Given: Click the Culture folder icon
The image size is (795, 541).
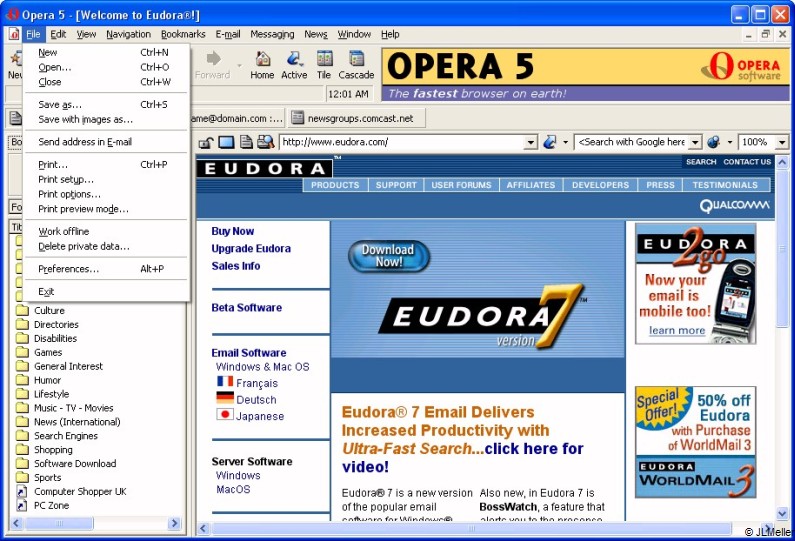Looking at the screenshot, I should pyautogui.click(x=22, y=310).
